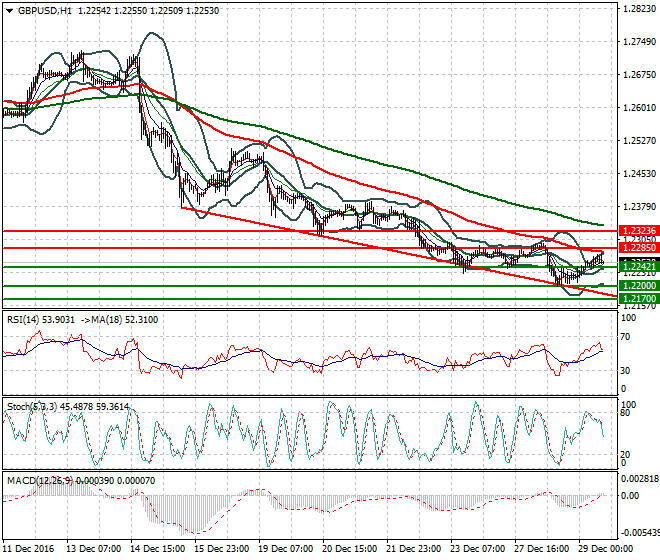Click the 20 Dec 15:00 time label
This screenshot has height=560, width=660.
click(x=349, y=549)
